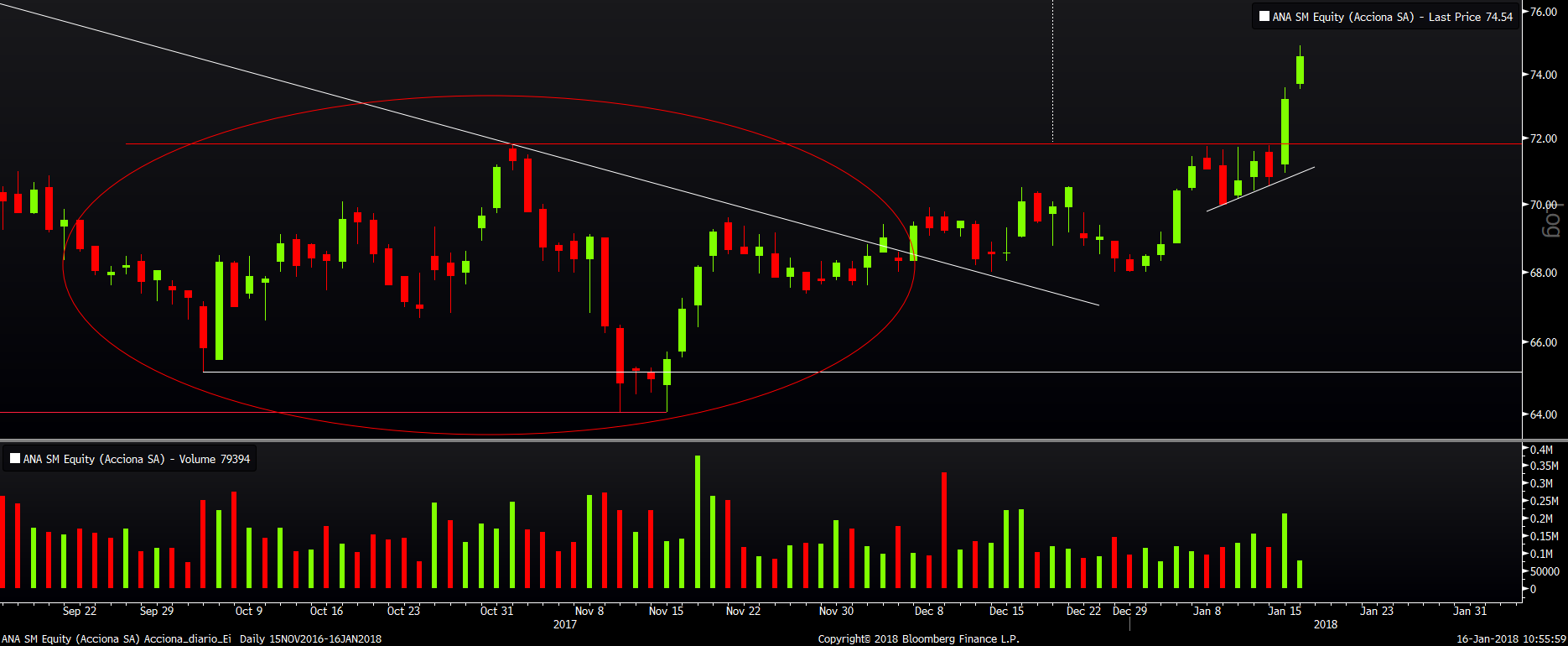Select the Sep 22 date label

(80, 611)
